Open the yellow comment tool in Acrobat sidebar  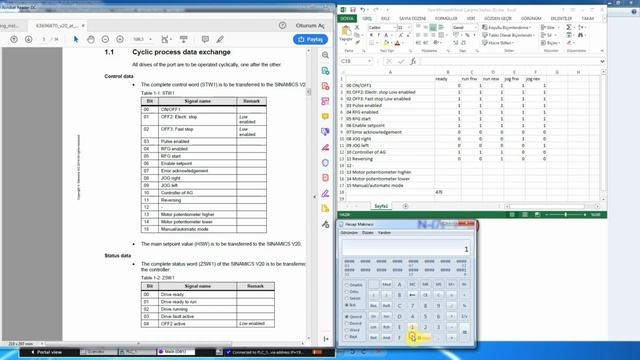tap(325, 117)
